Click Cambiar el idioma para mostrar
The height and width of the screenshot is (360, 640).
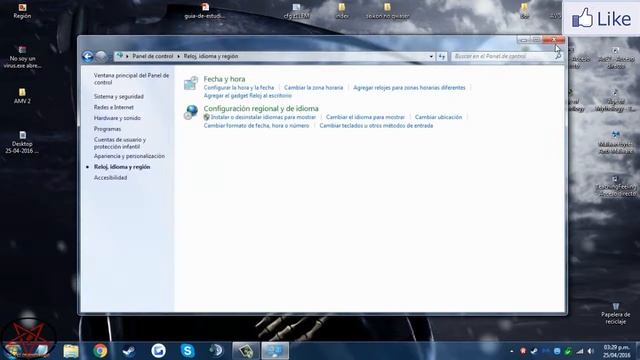(x=365, y=117)
